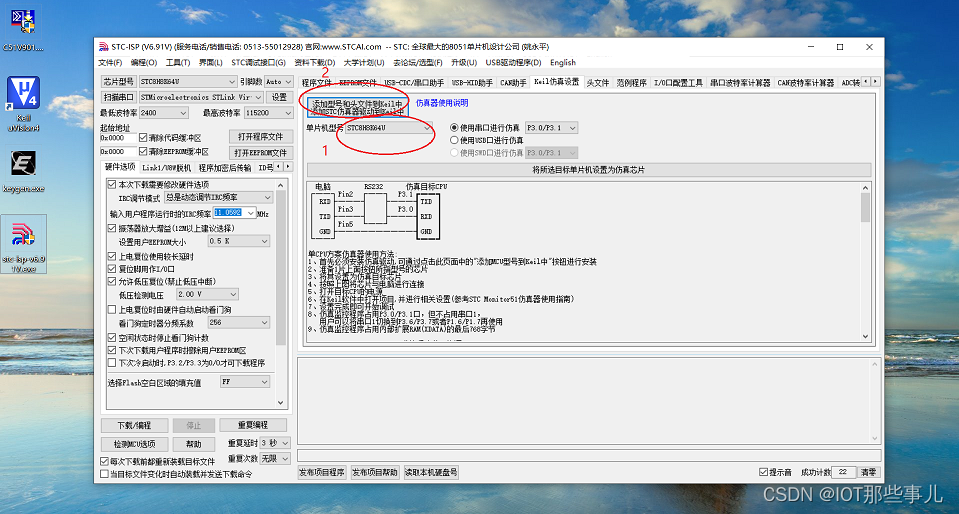
Task: Open chip model STC8H8K64U dropdown beside 芯片型号
Action: (188, 81)
